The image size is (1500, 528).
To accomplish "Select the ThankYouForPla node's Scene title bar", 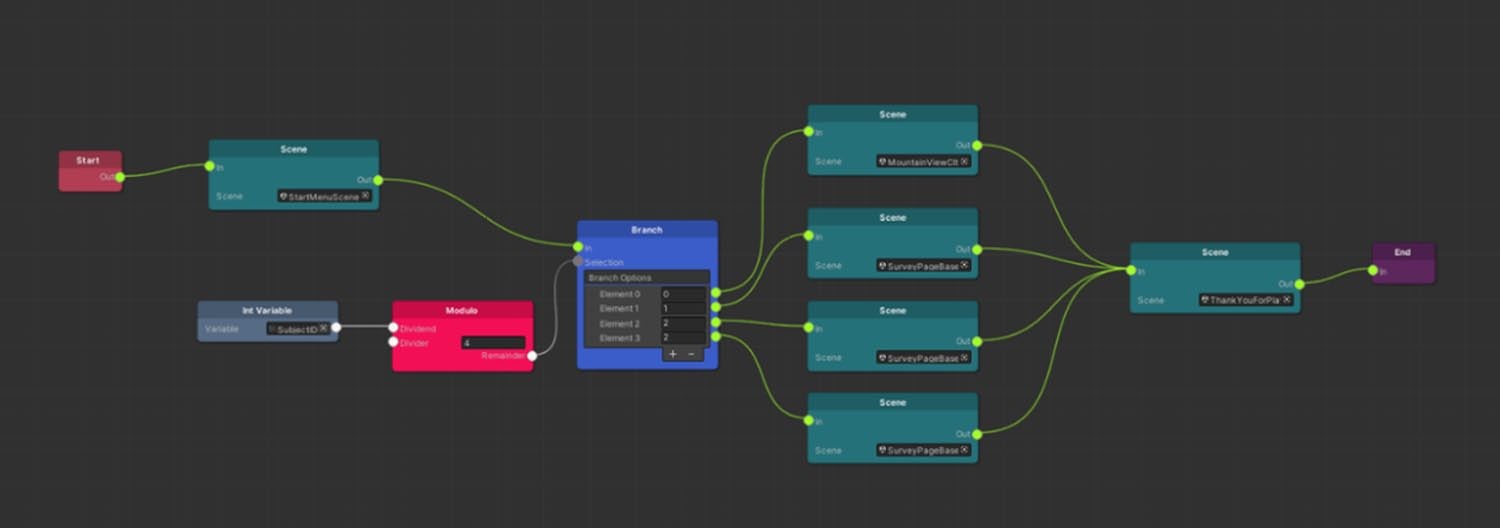I will pos(1215,252).
